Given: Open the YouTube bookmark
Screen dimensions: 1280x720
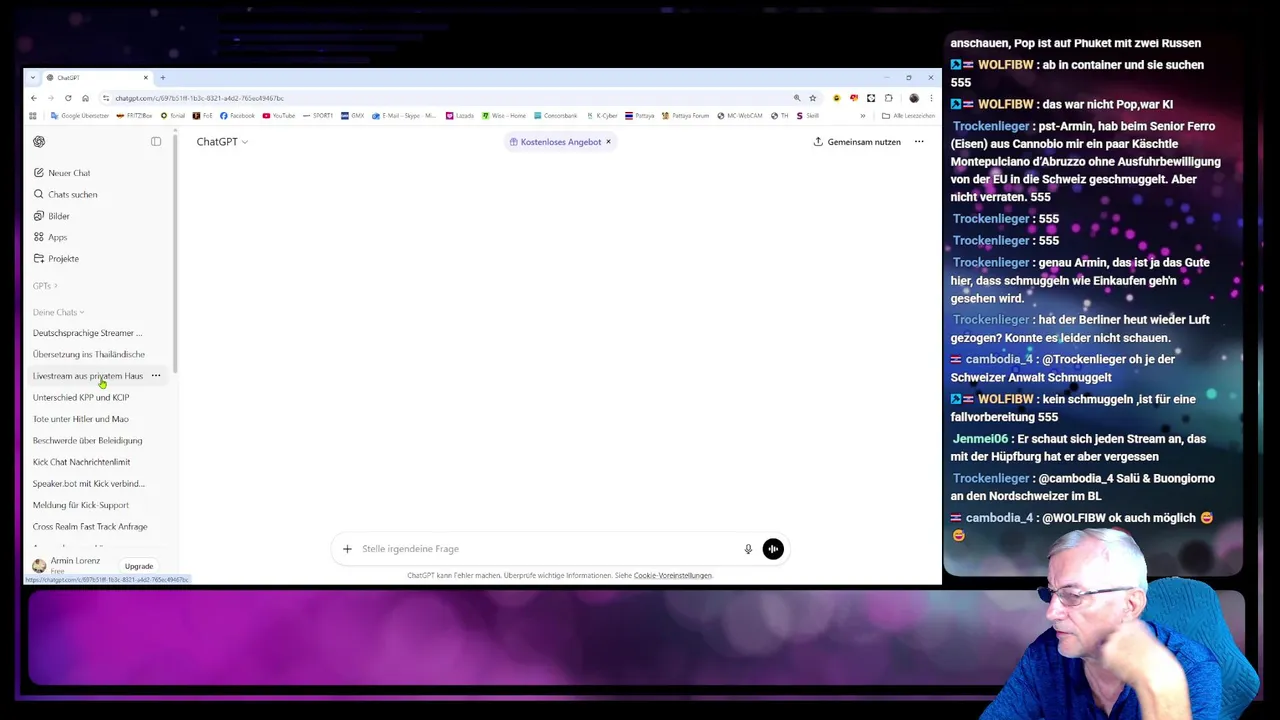Looking at the screenshot, I should click(x=280, y=116).
